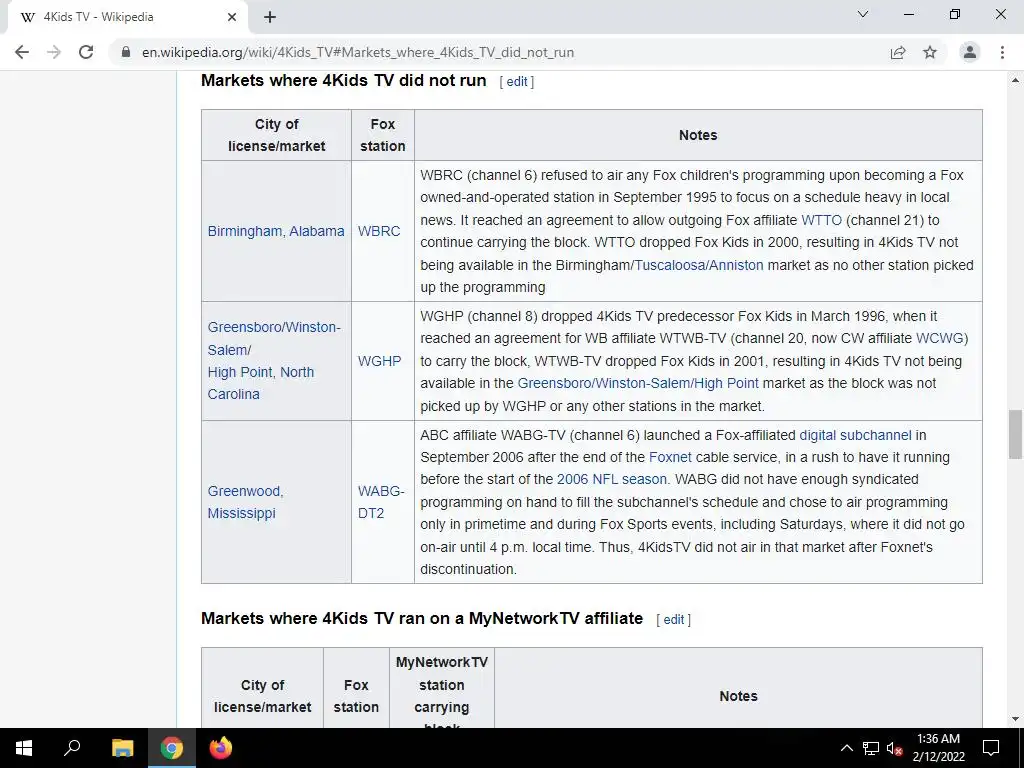Screen dimensions: 1024x768
Task: Reload the Wikipedia page
Action: coord(86,52)
